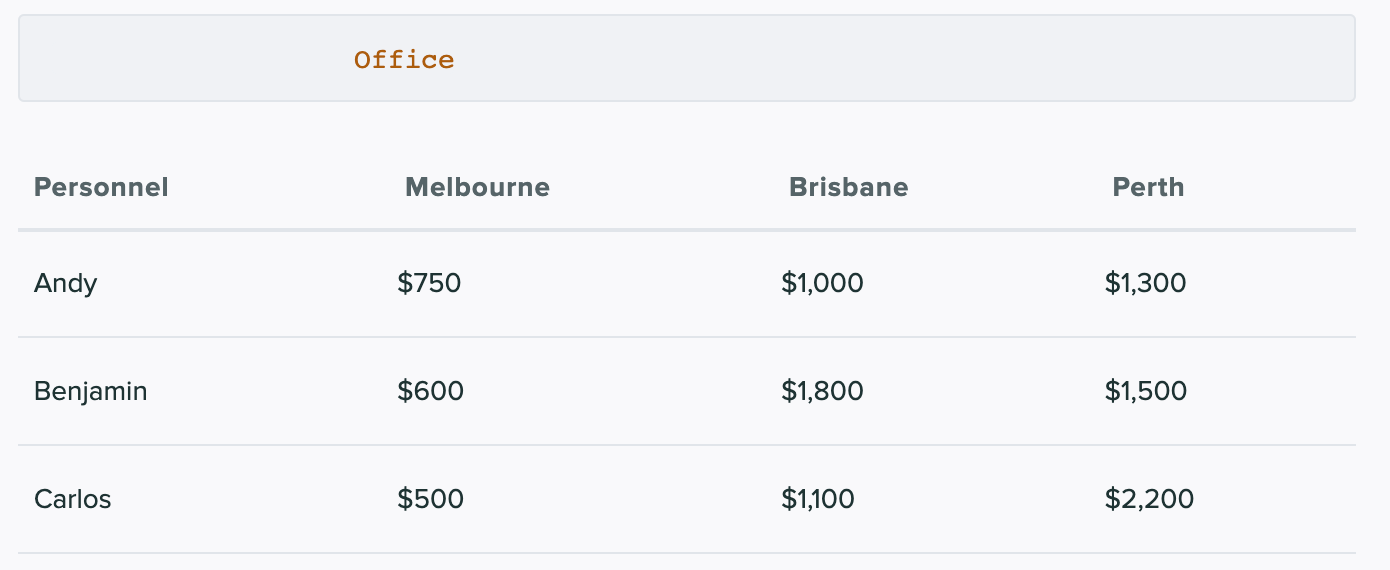Select the Perth column header
The width and height of the screenshot is (1390, 570).
click(x=1148, y=187)
